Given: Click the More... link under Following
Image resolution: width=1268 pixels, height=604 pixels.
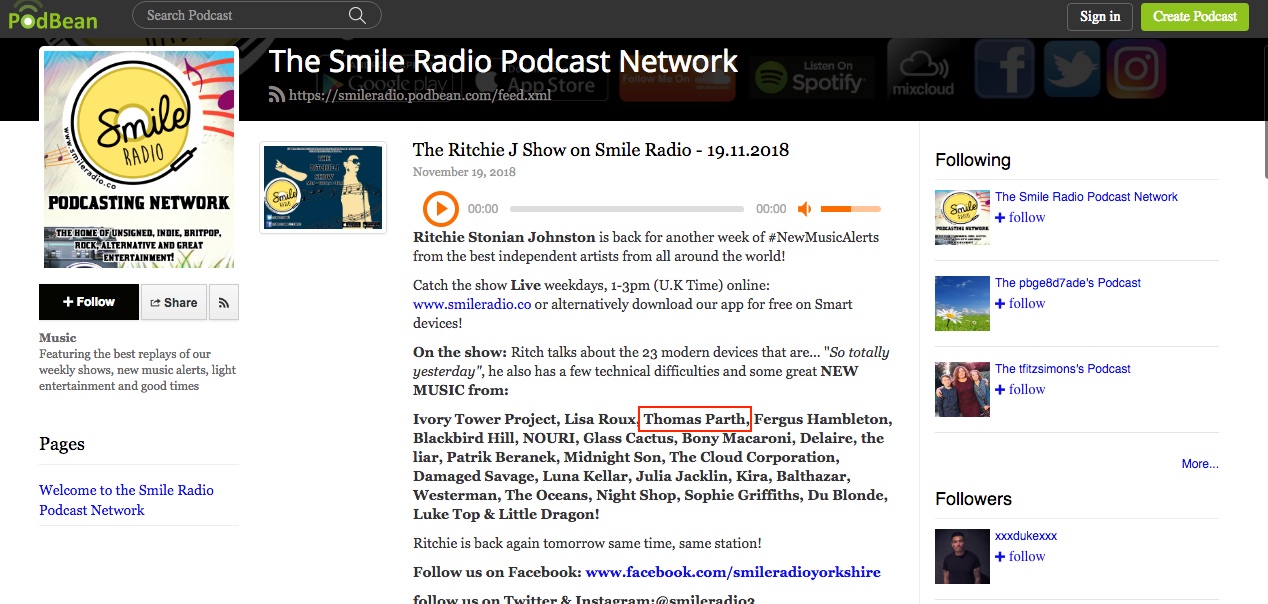Looking at the screenshot, I should coord(1200,464).
